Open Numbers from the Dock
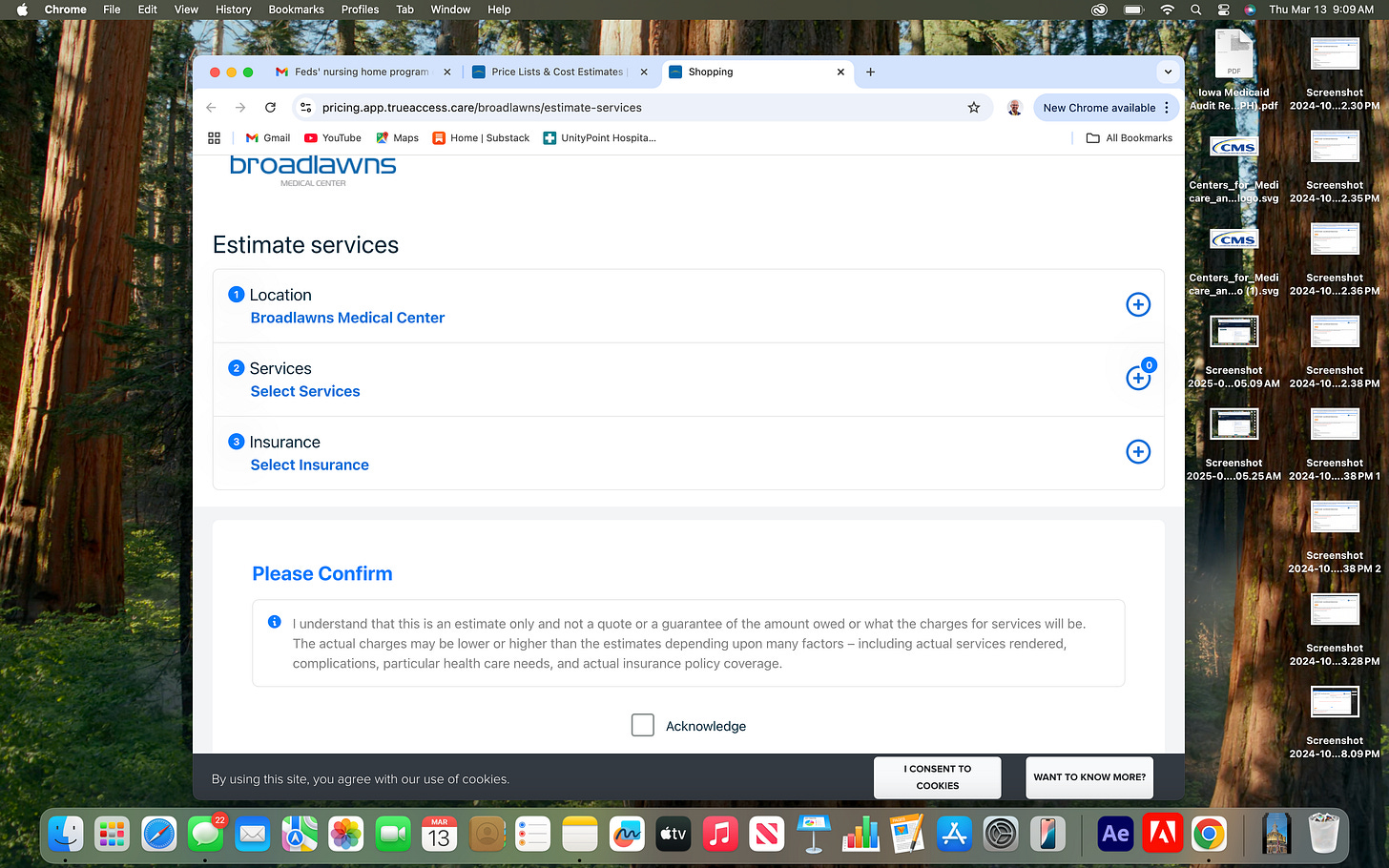 pos(860,835)
